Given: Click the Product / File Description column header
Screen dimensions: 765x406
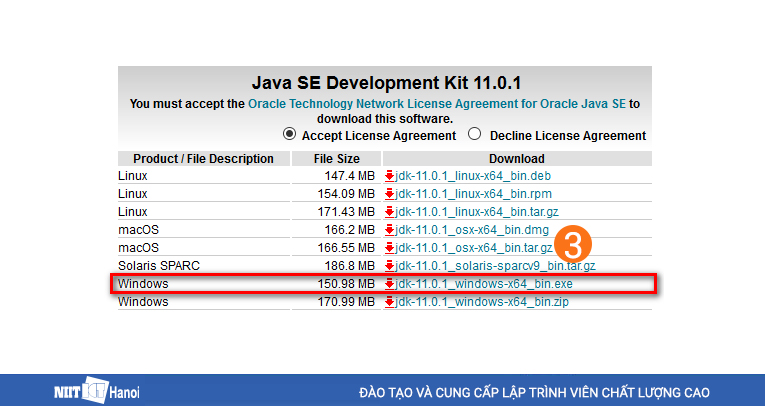Looking at the screenshot, I should pos(203,159).
